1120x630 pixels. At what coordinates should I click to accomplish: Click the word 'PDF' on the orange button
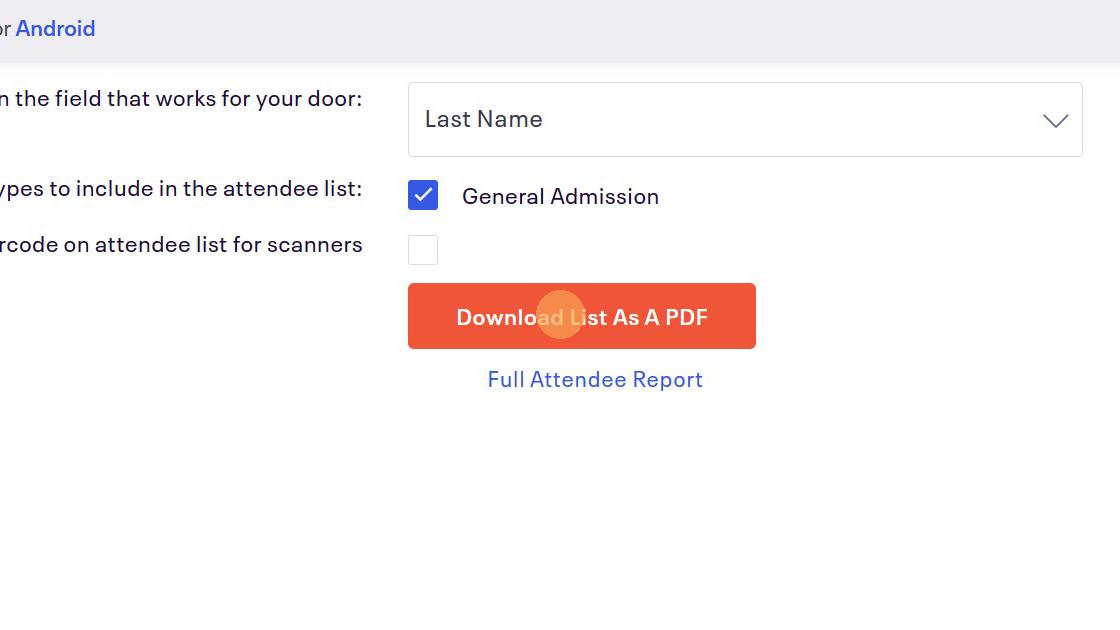686,317
